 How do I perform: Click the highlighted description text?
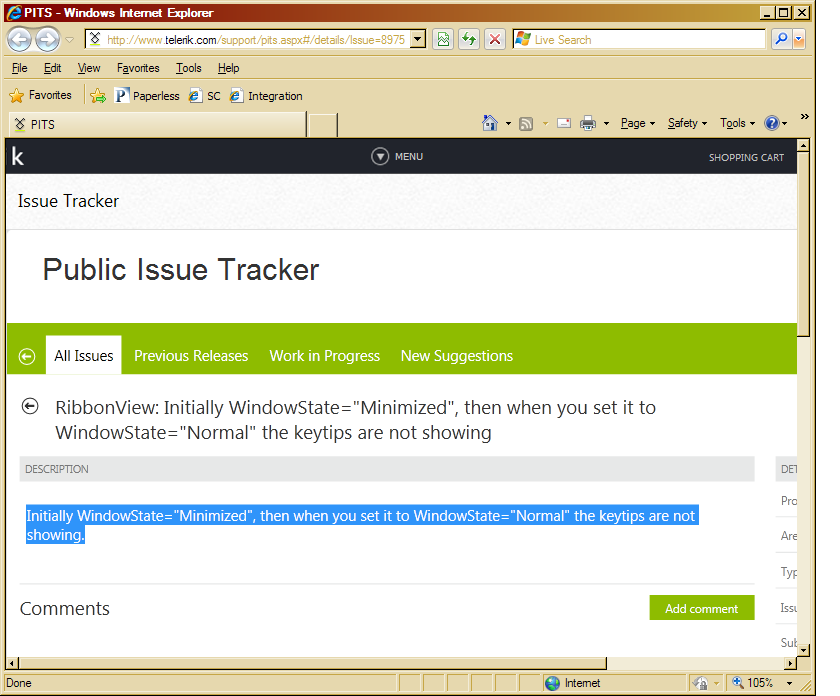point(362,525)
